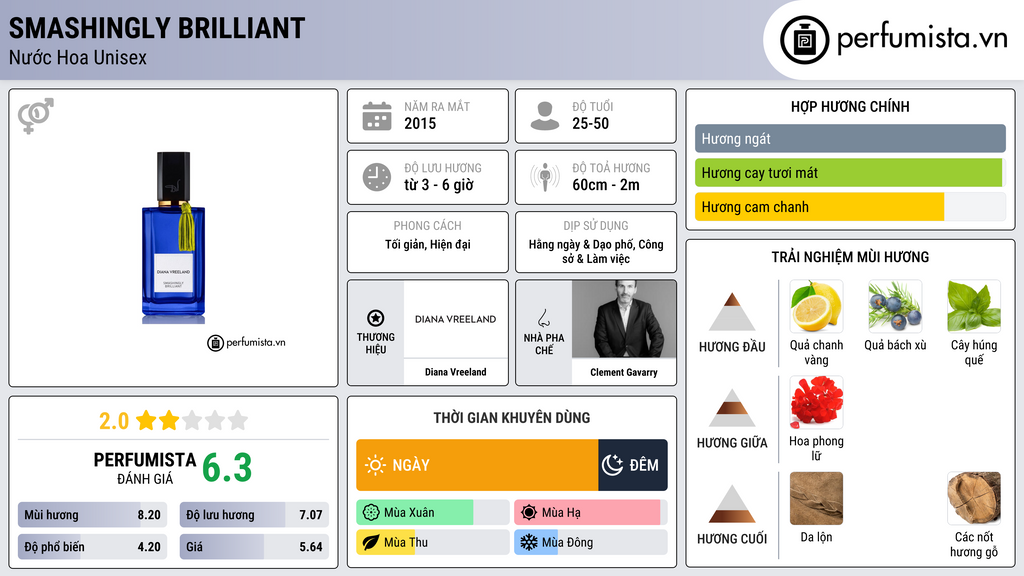Image resolution: width=1024 pixels, height=576 pixels.
Task: Click the style text Tối giản, Hiện đại
Action: click(x=428, y=244)
